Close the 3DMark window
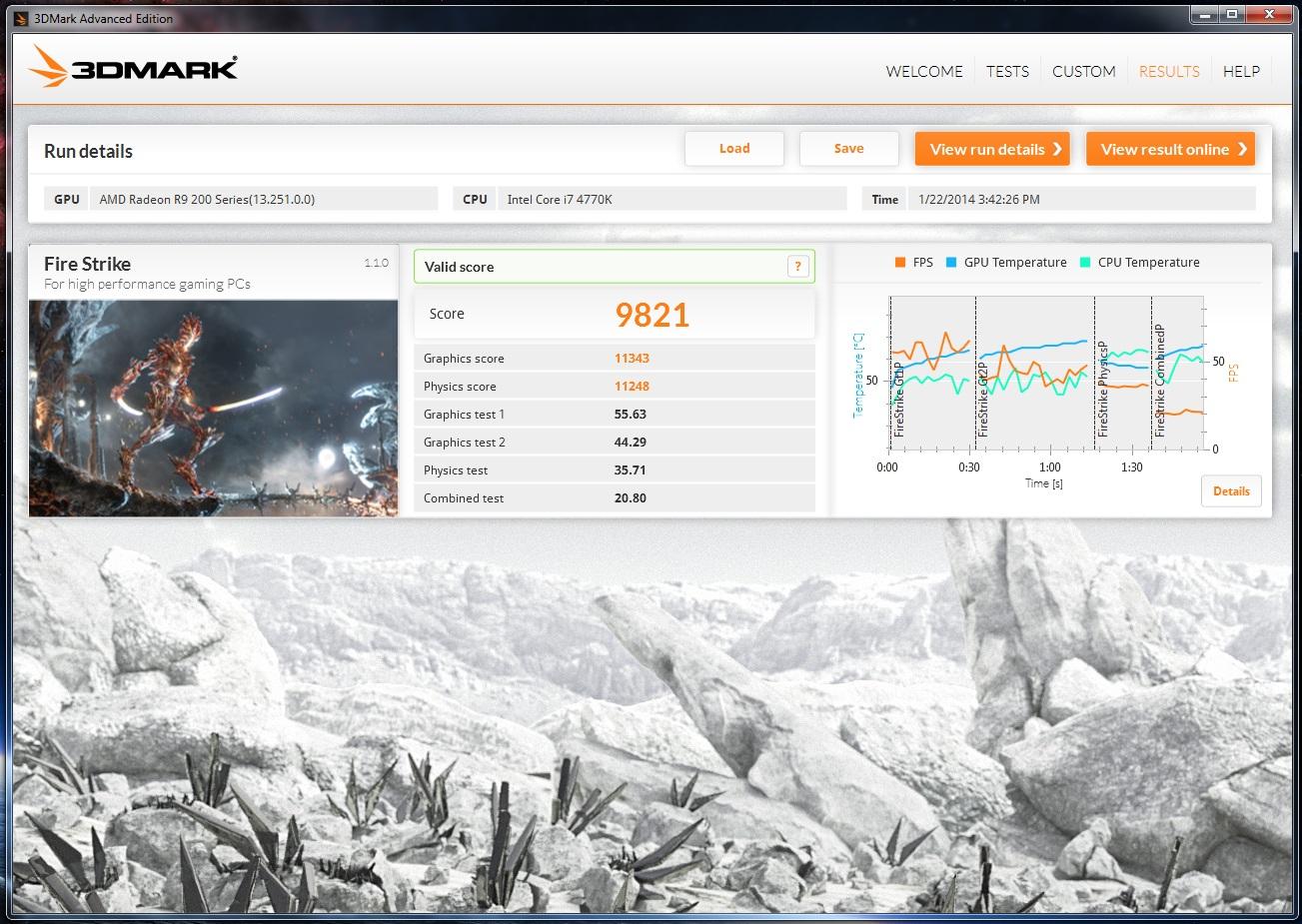1302x924 pixels. 1269,14
